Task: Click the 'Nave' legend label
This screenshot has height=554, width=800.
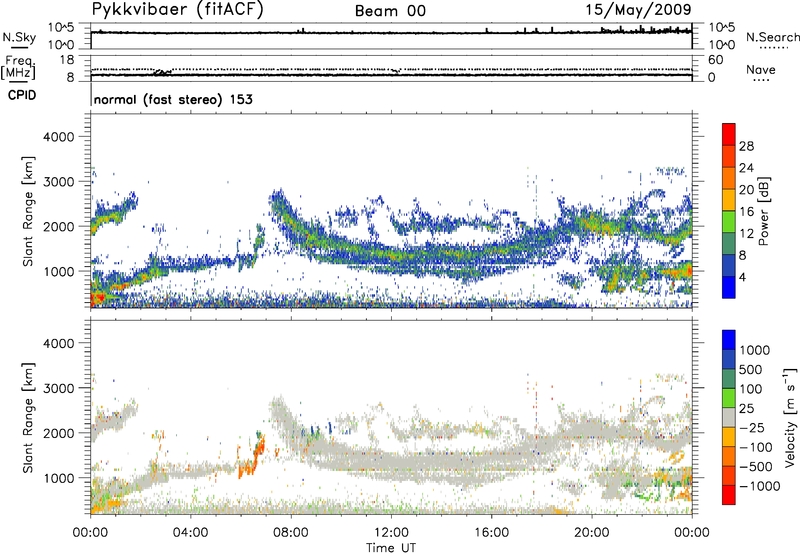Action: [761, 70]
